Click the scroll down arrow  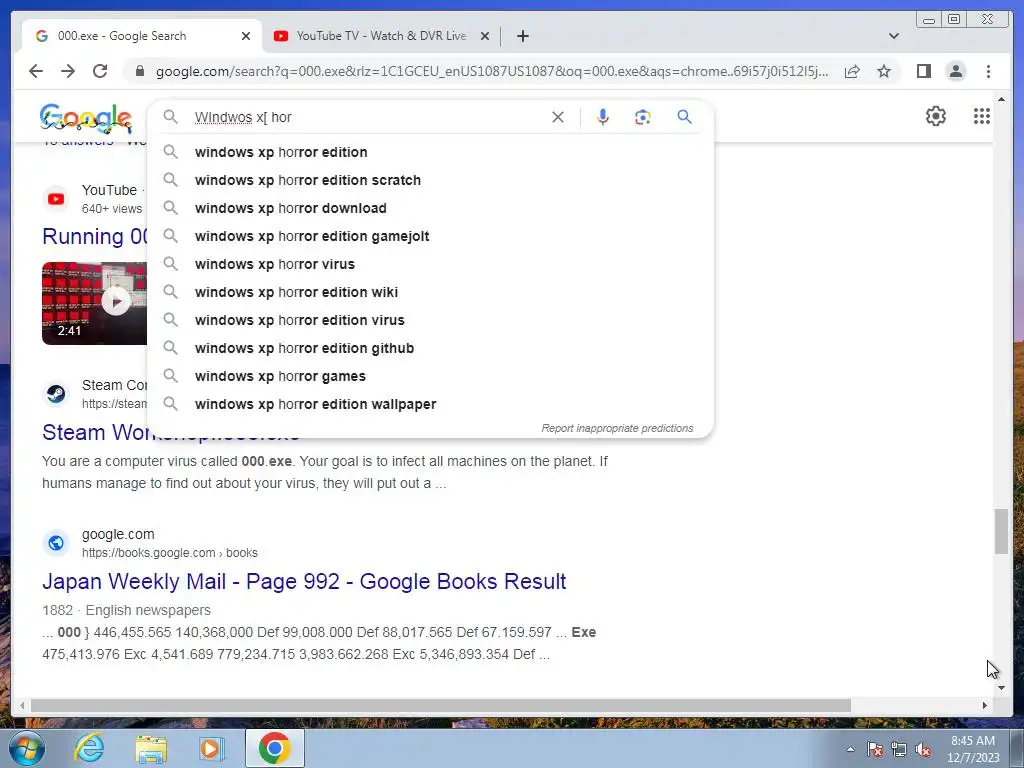(1001, 688)
